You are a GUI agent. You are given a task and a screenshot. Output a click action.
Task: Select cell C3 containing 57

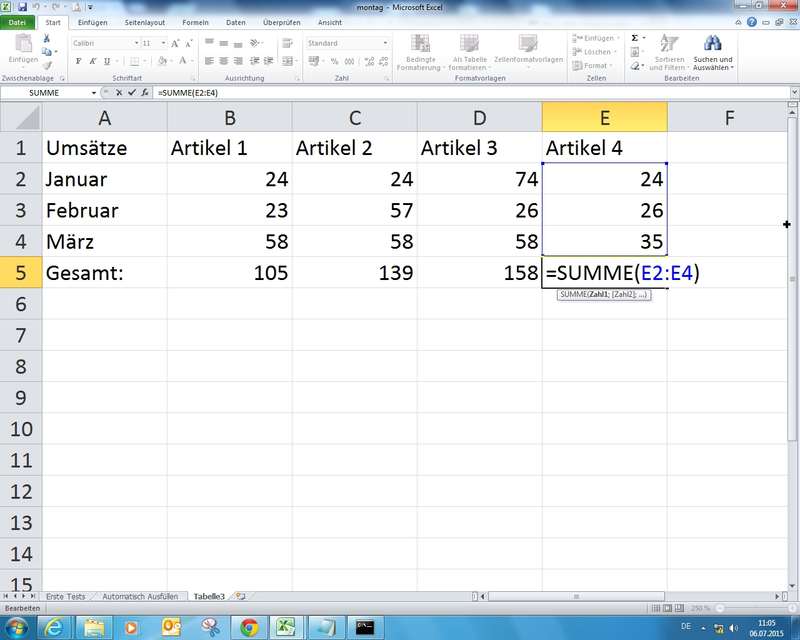[x=354, y=211]
